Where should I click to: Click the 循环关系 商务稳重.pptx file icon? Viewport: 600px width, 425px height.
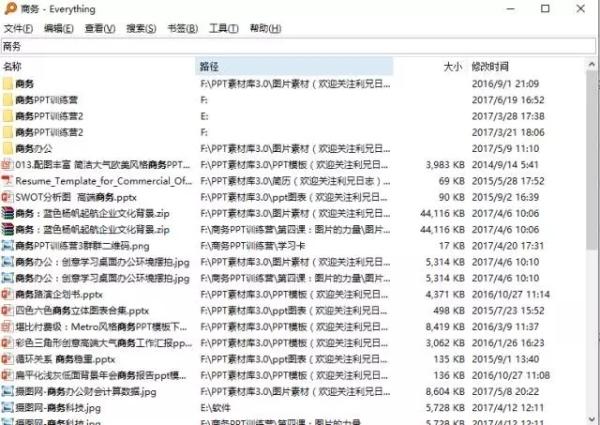point(7,358)
